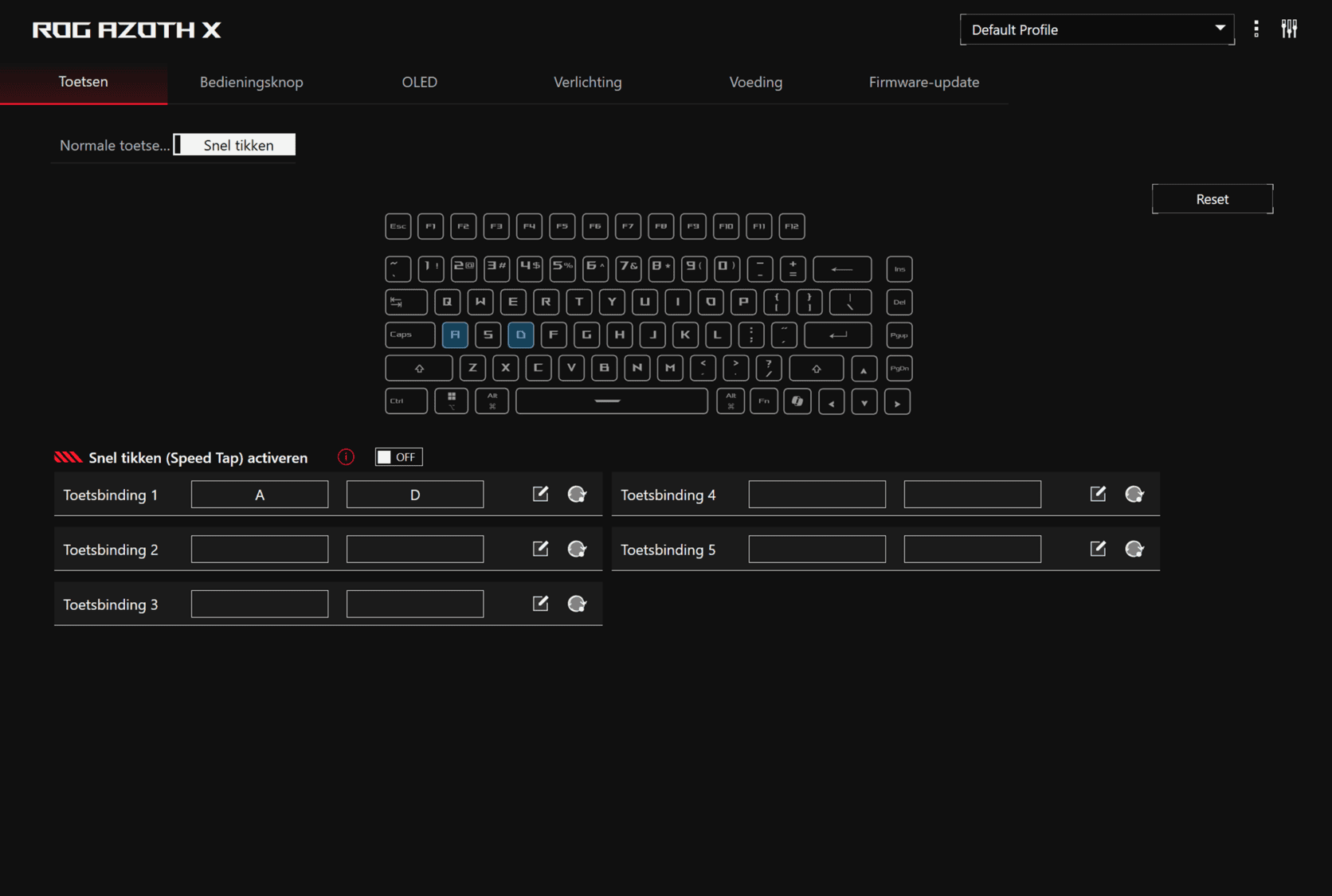Click the edit icon for Toetsbinding 4

(1098, 495)
